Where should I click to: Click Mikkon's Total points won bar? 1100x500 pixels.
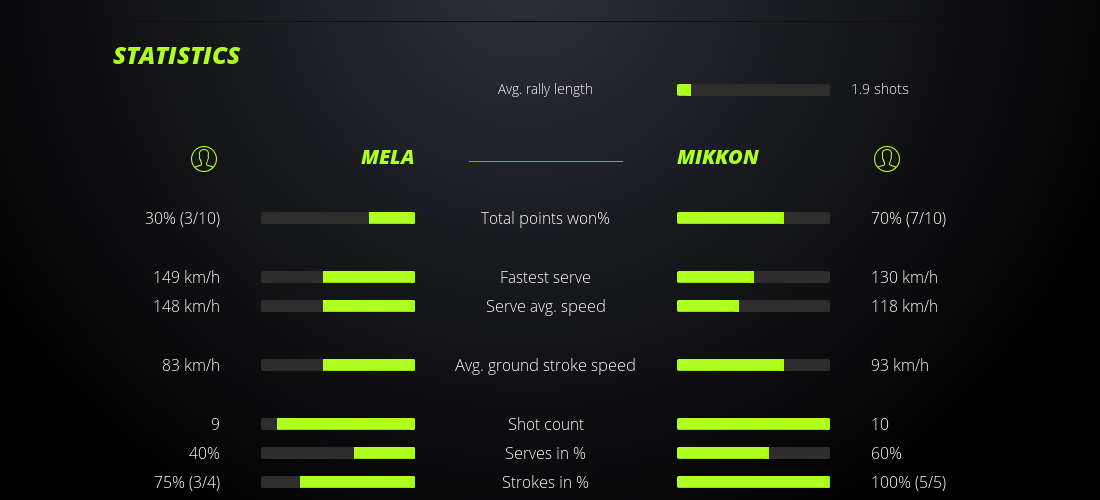pyautogui.click(x=753, y=218)
